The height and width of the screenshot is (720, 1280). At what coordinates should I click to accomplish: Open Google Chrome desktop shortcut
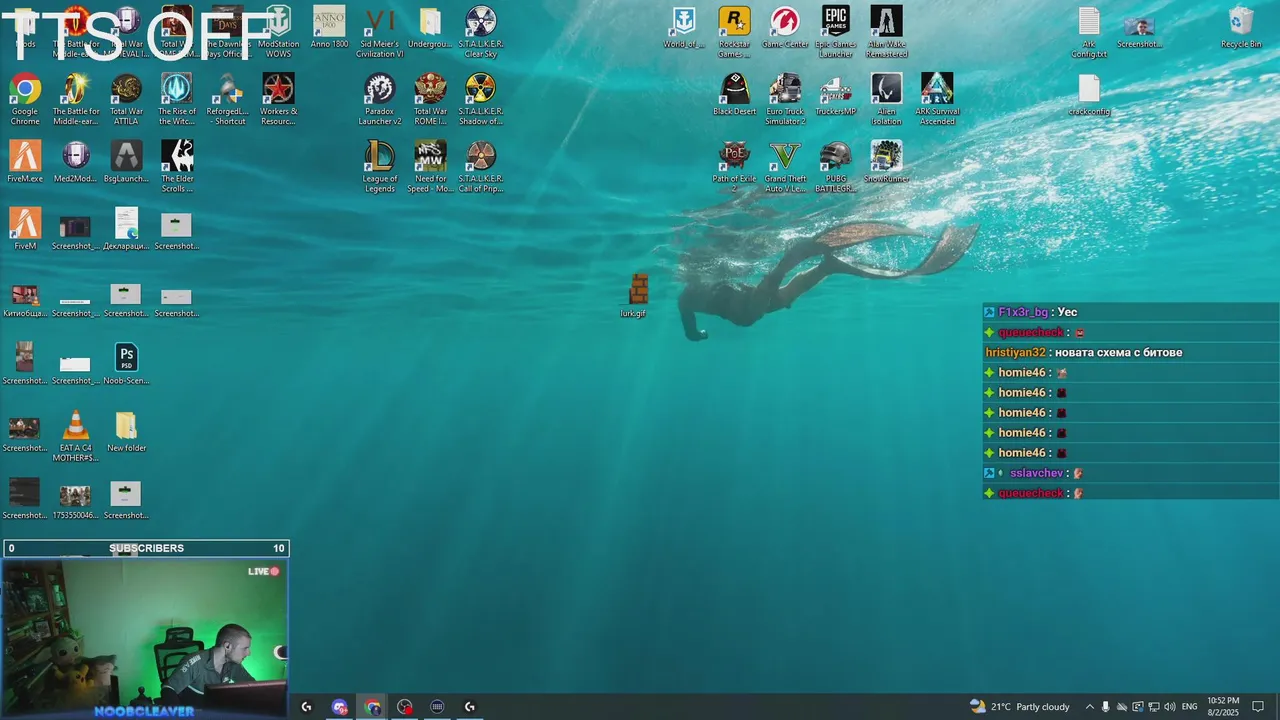point(25,99)
